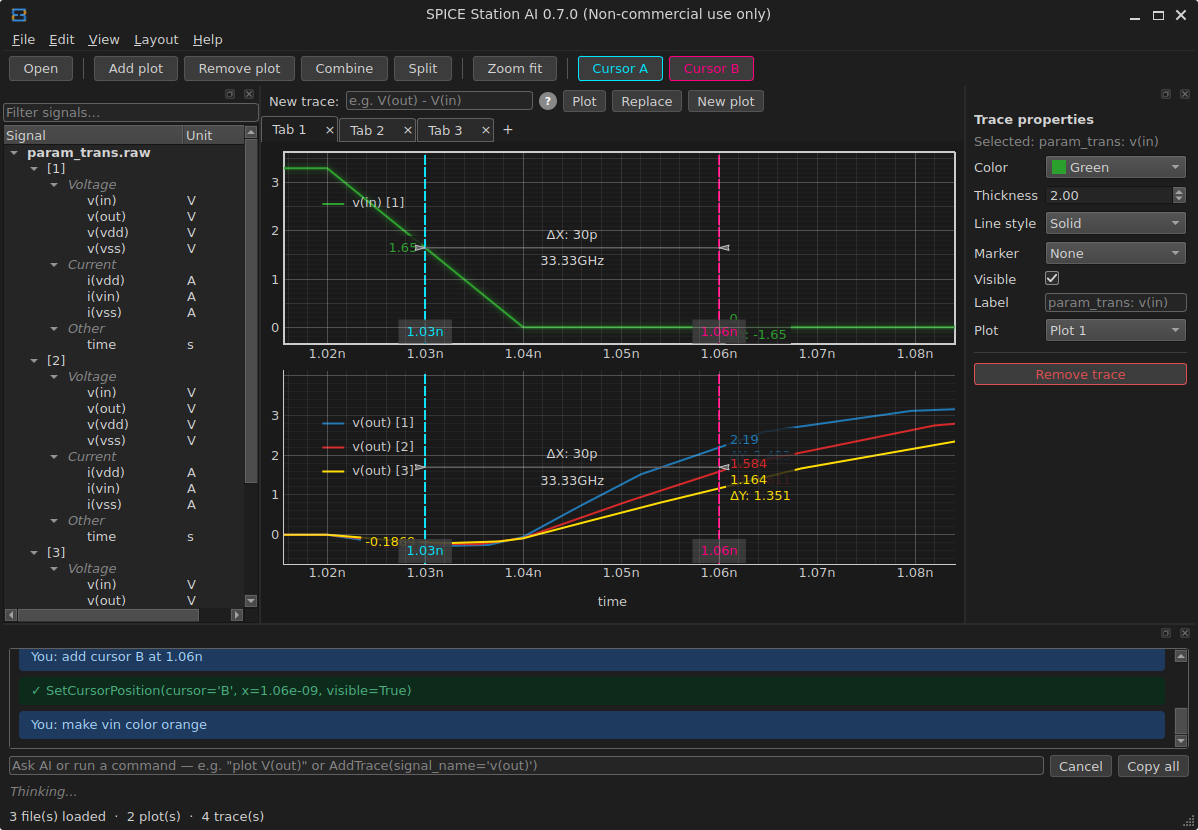Screen dimensions: 1198x830
Task: Focus the Filter signals input
Action: pyautogui.click(x=131, y=112)
